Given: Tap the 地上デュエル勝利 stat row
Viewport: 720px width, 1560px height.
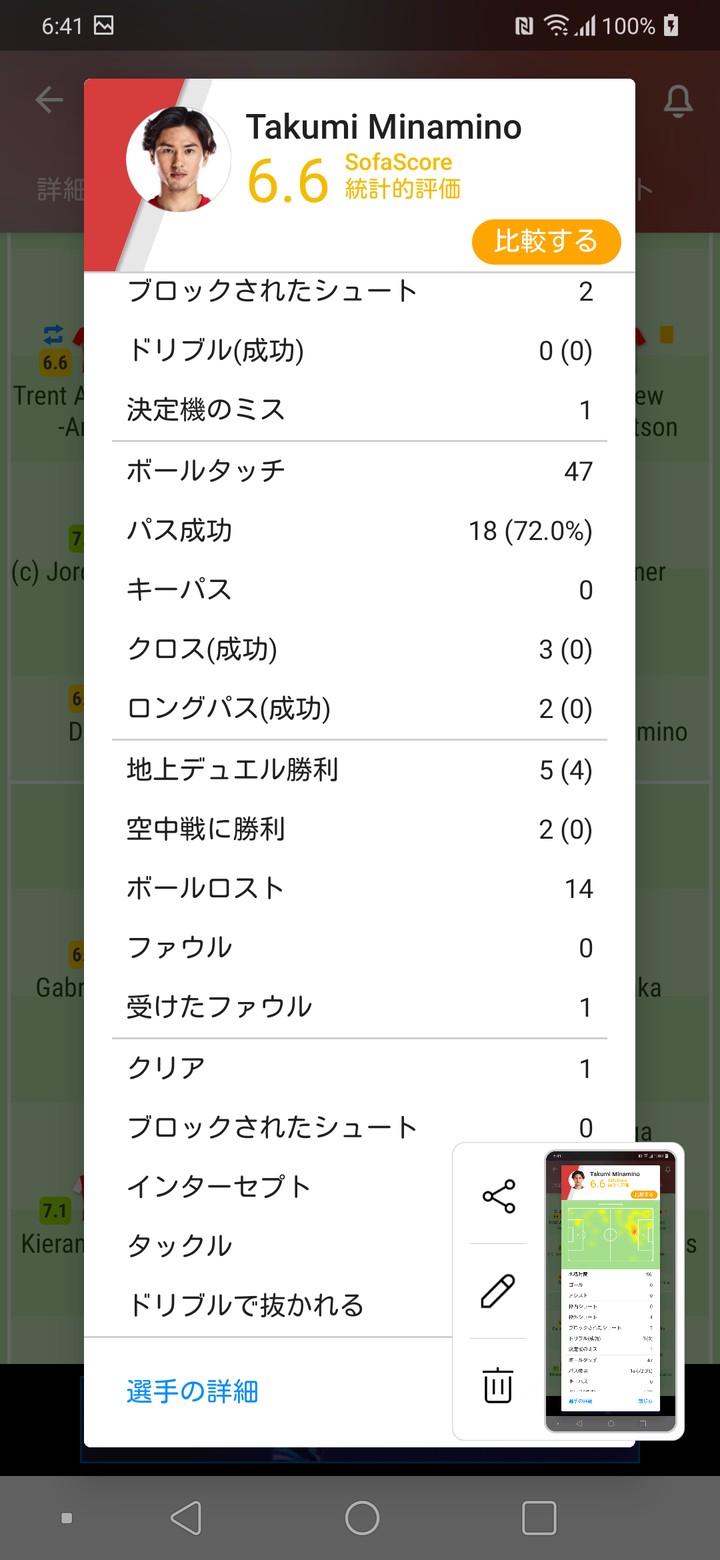Looking at the screenshot, I should pyautogui.click(x=359, y=769).
